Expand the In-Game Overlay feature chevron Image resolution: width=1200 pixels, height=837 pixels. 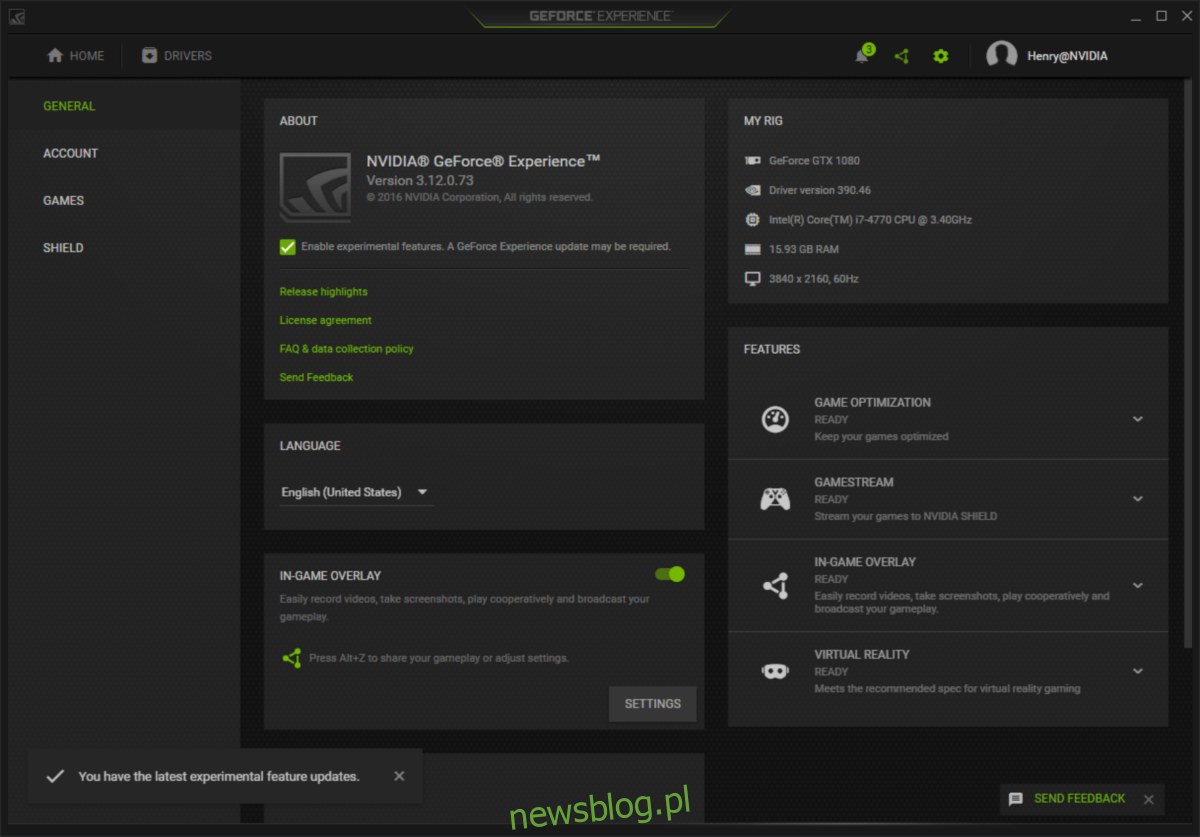coord(1137,585)
